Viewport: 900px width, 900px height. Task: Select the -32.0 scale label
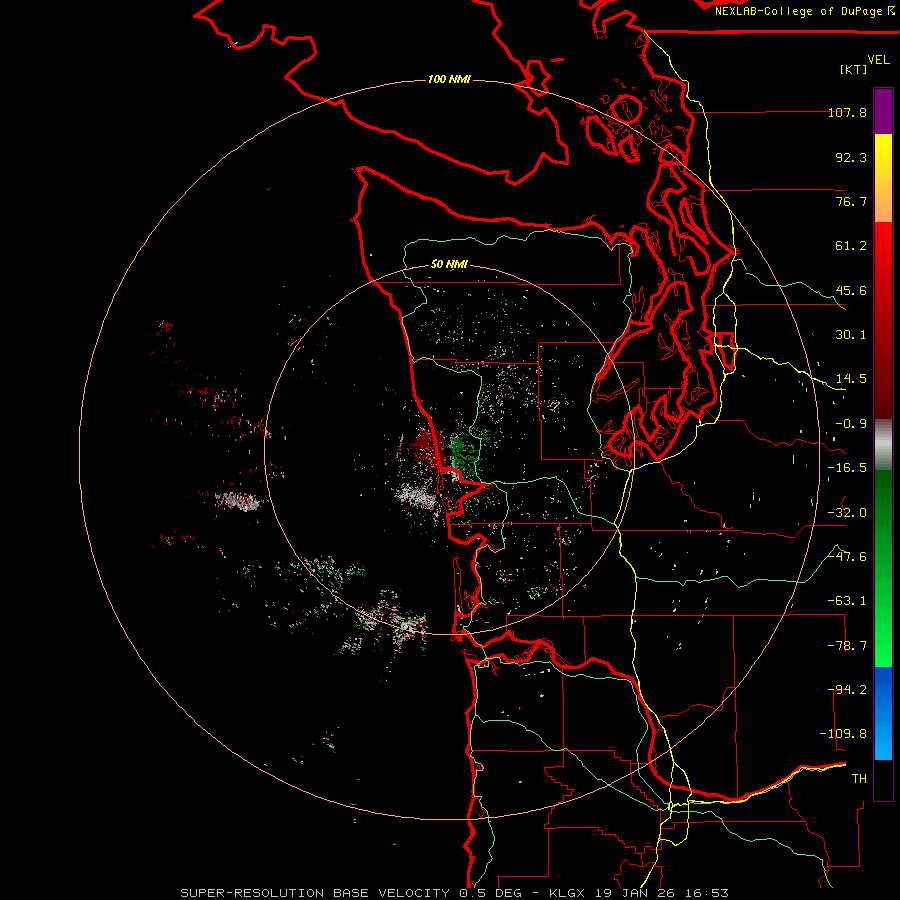[x=847, y=513]
